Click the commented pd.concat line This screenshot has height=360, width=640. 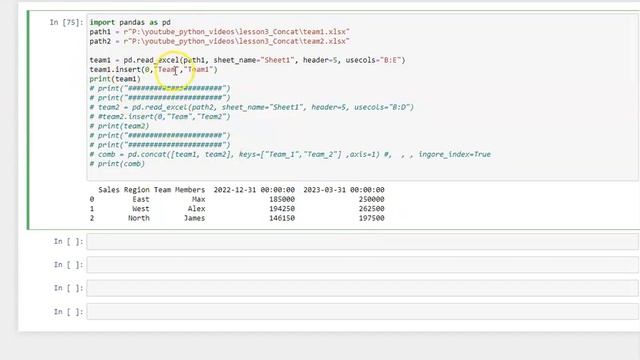[x=290, y=154]
